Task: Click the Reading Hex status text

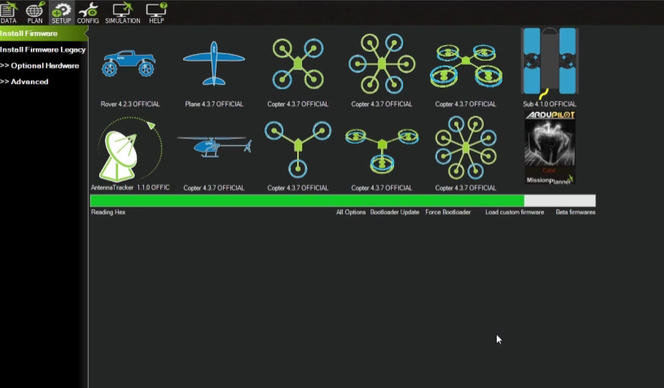Action: pos(108,212)
